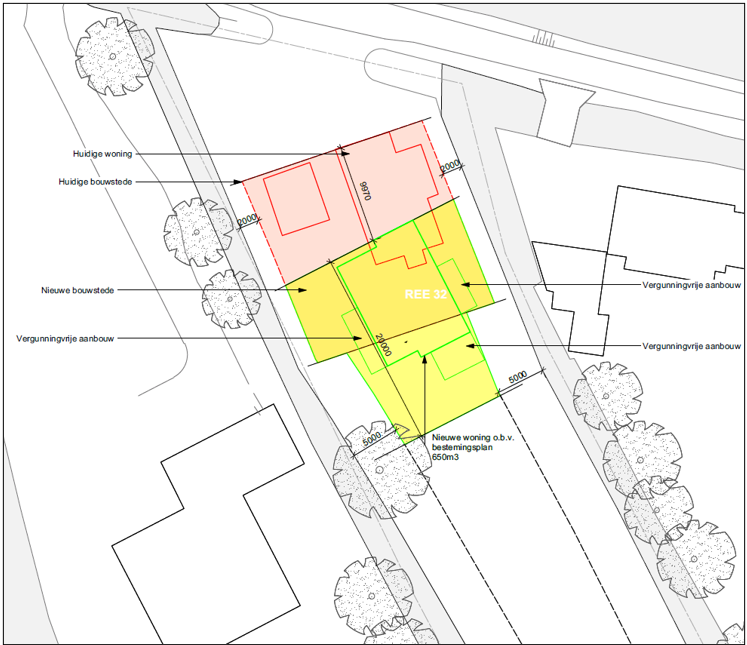Viewport: 747px width, 645px height.
Task: Select the tree symbol under the 5000 dimension
Action: coord(381,470)
